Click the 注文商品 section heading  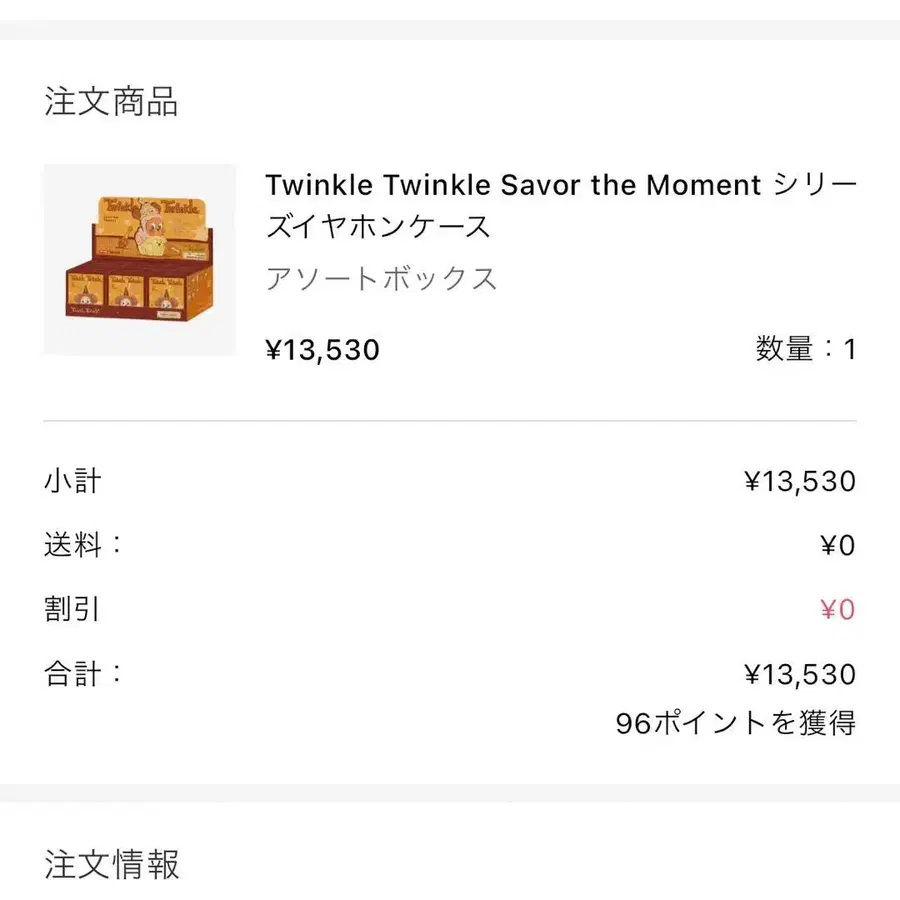pos(111,102)
